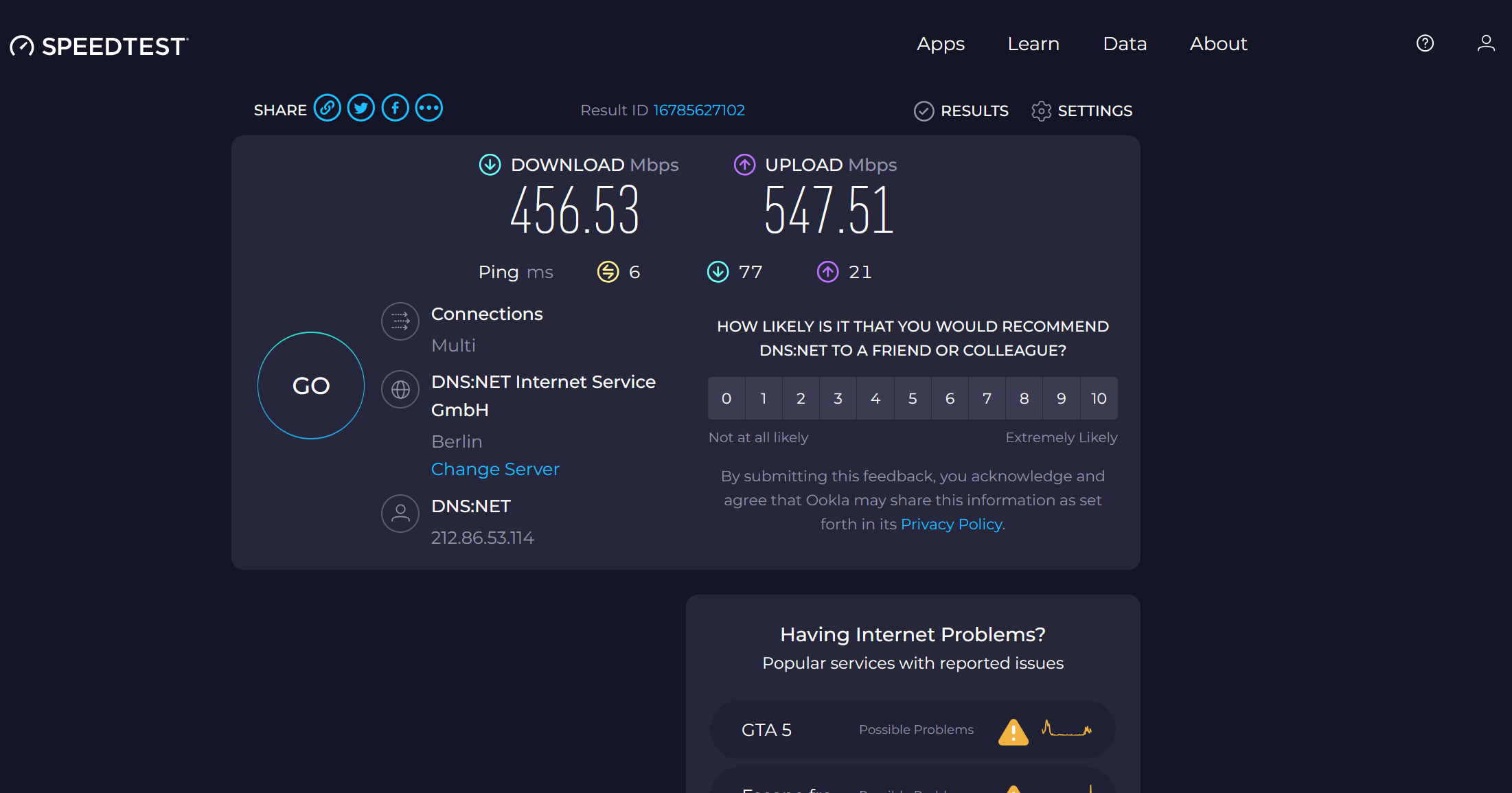Click the Connections mode icon
Viewport: 1512px width, 793px height.
click(x=400, y=321)
